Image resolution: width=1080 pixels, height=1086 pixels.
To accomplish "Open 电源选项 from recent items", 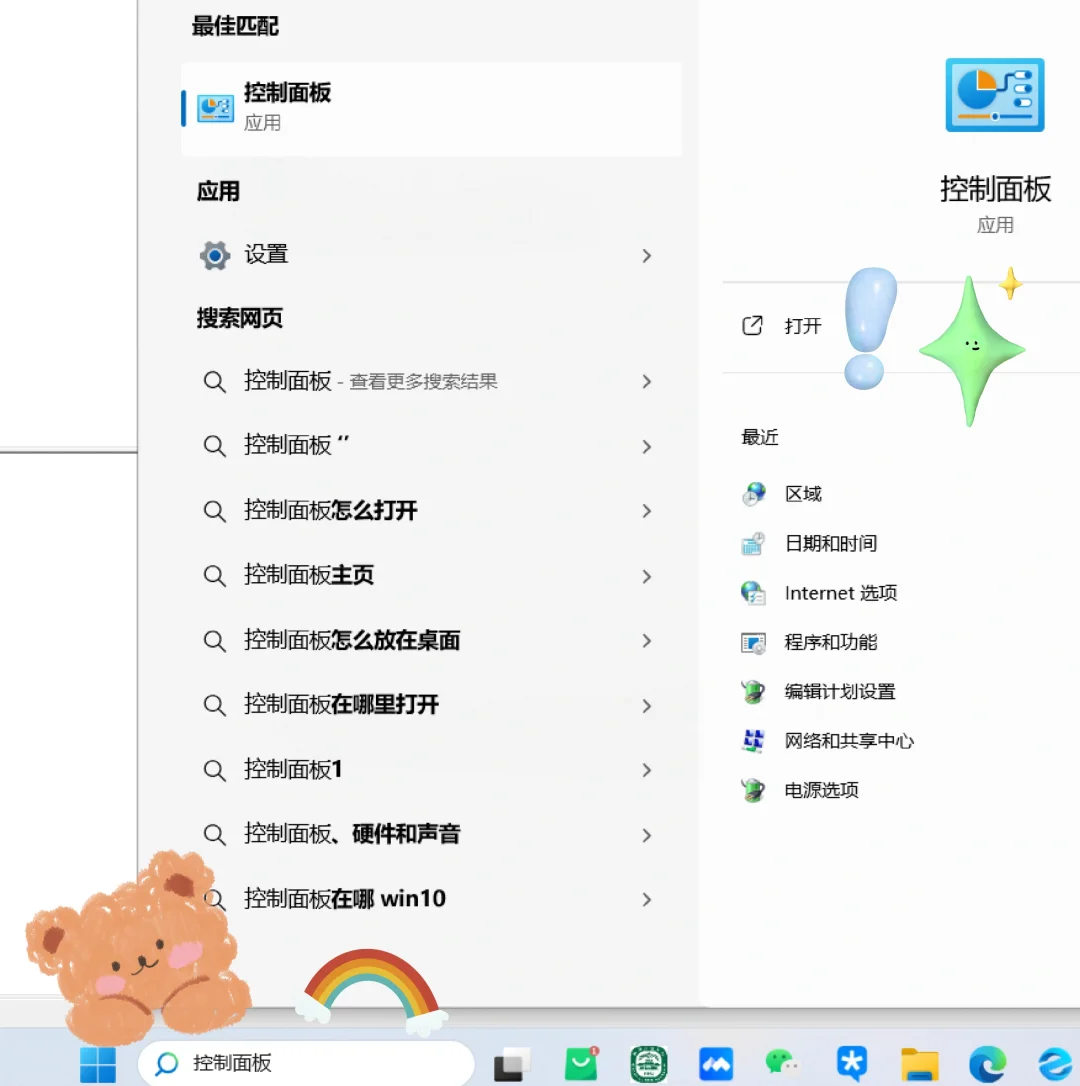I will (x=821, y=790).
